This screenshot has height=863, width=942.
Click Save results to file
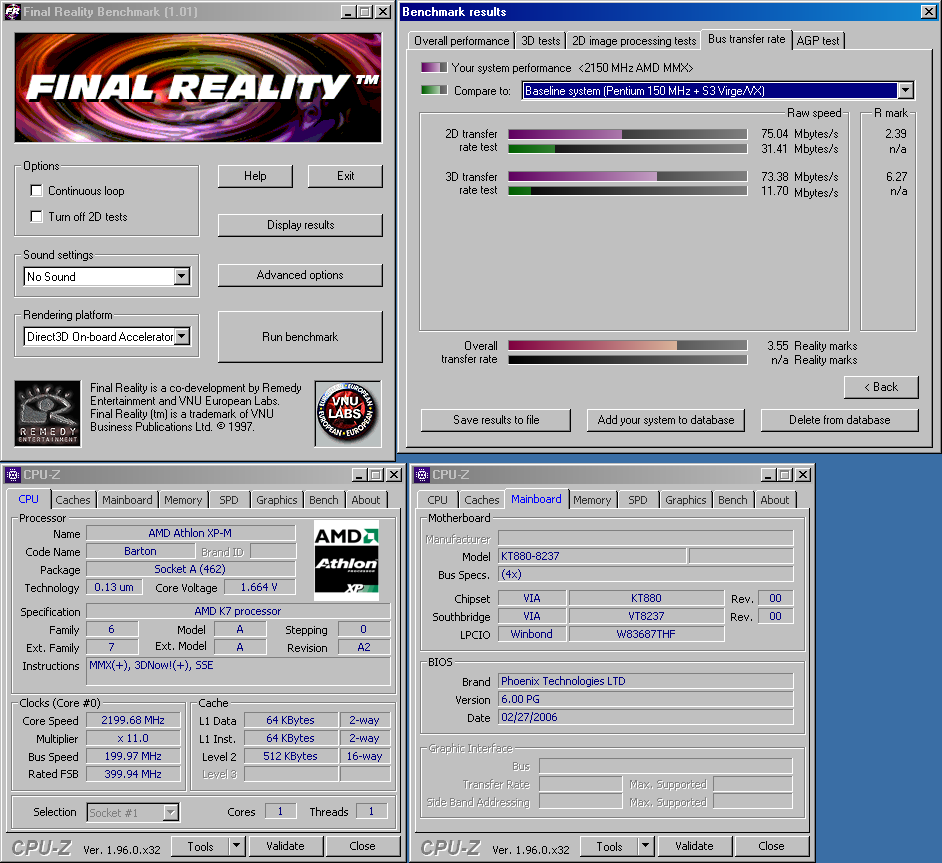point(496,420)
